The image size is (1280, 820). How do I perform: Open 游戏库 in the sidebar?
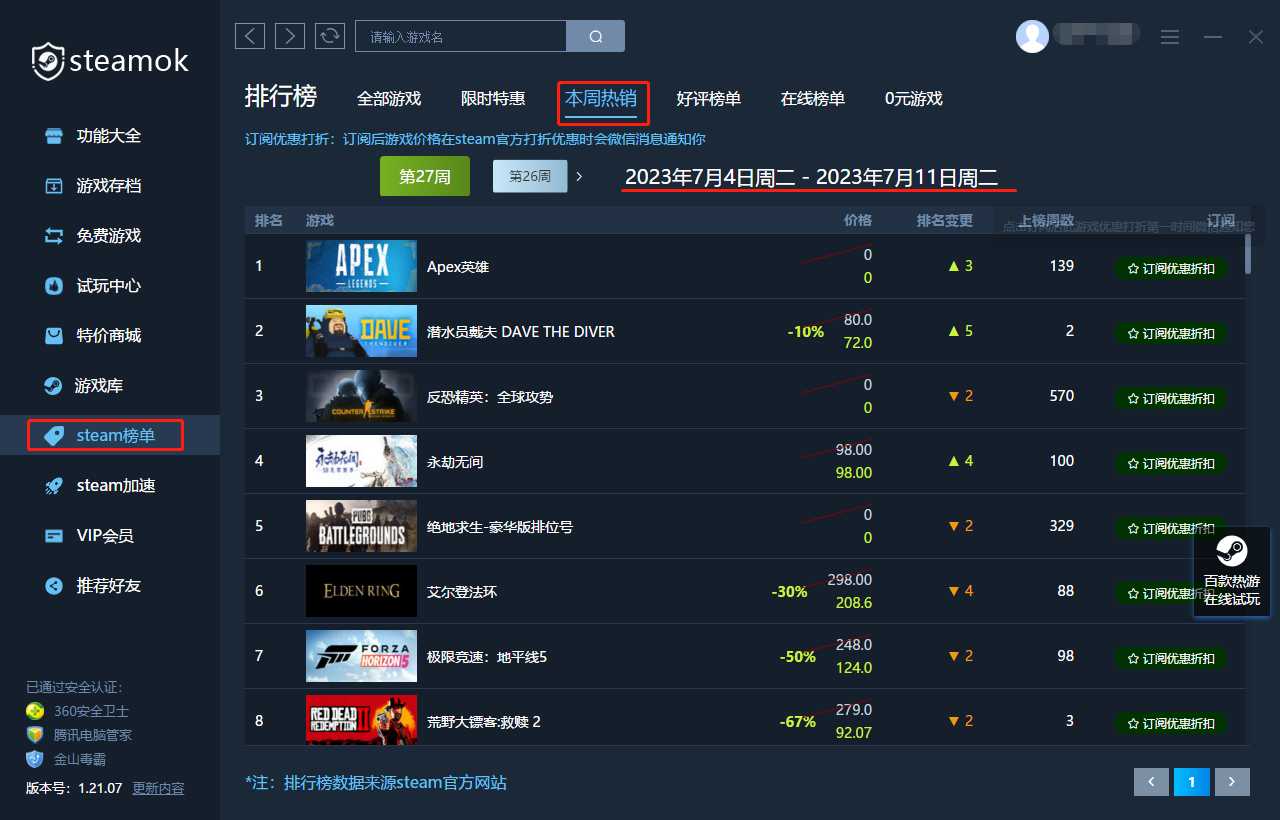[84, 386]
